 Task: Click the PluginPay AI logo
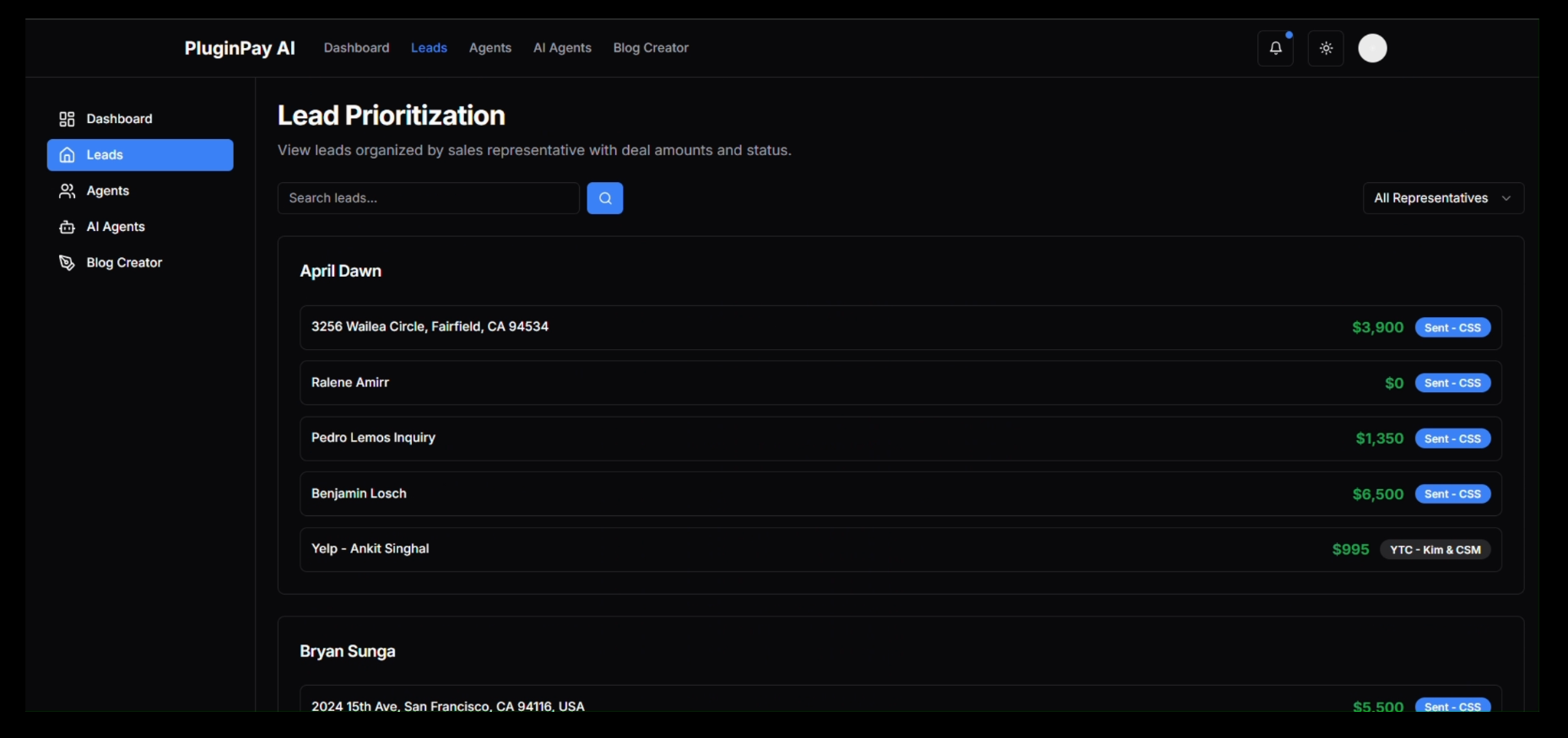pos(240,48)
